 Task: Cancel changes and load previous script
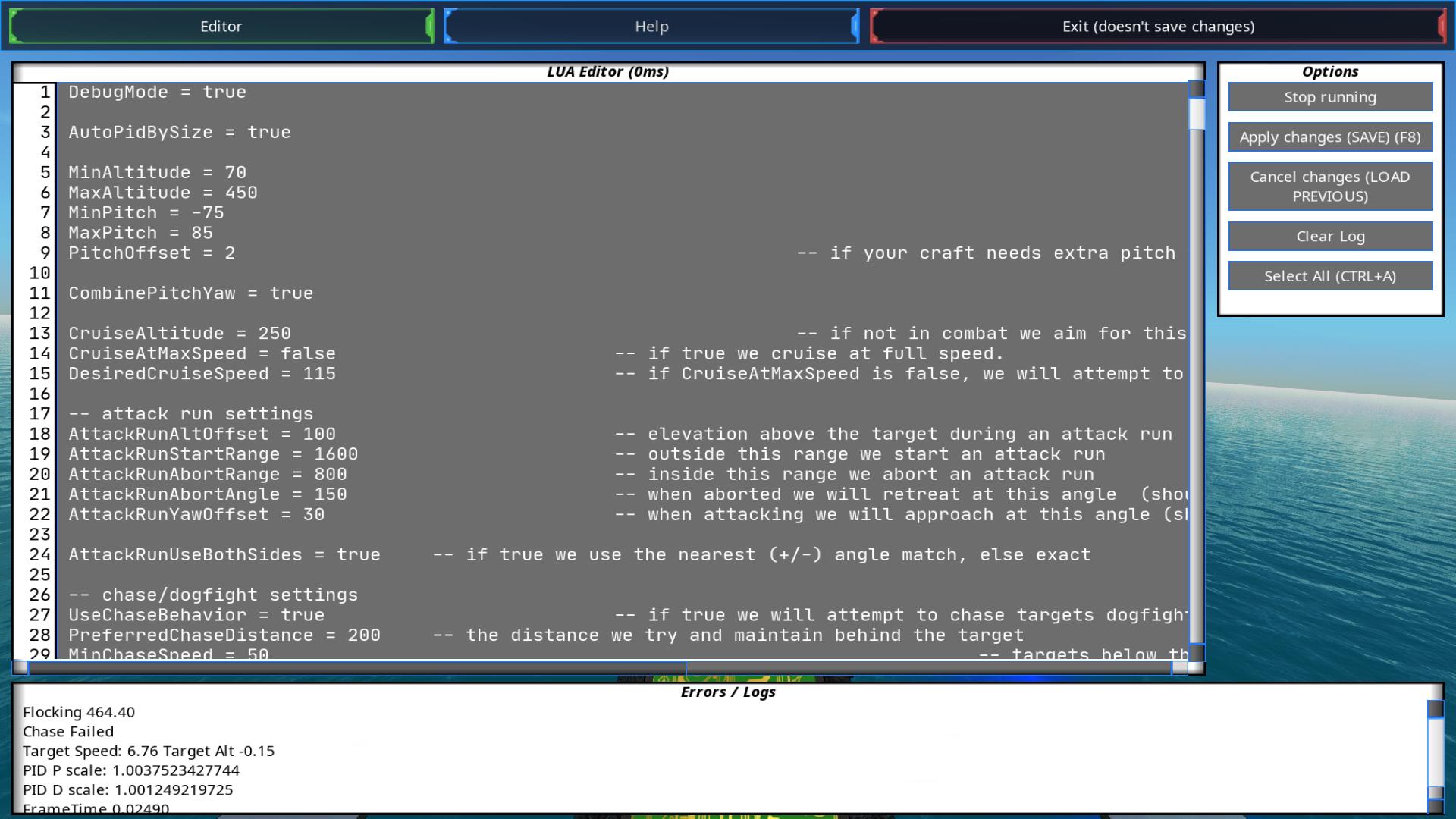point(1329,187)
